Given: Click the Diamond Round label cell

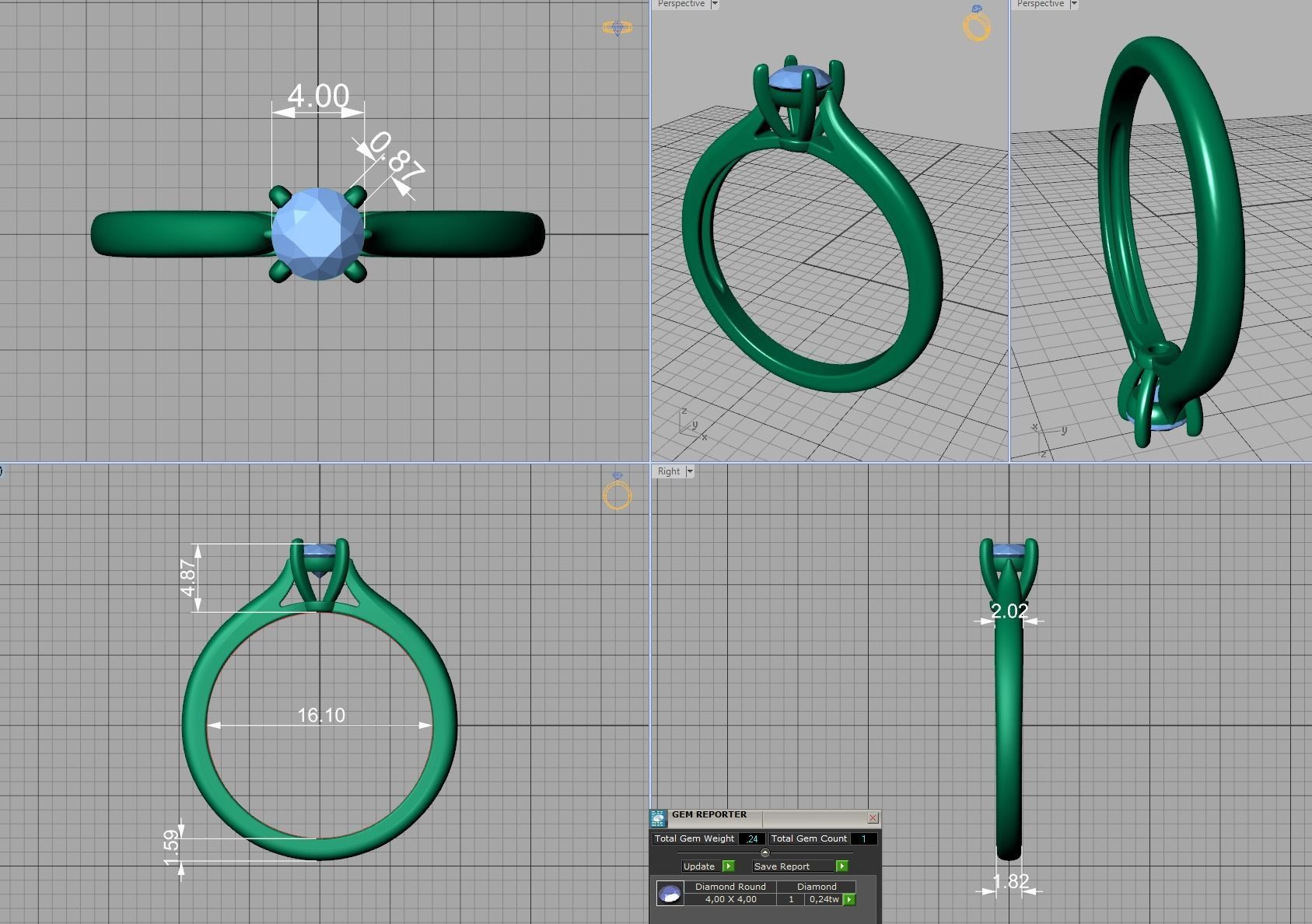Looking at the screenshot, I should click(x=730, y=887).
